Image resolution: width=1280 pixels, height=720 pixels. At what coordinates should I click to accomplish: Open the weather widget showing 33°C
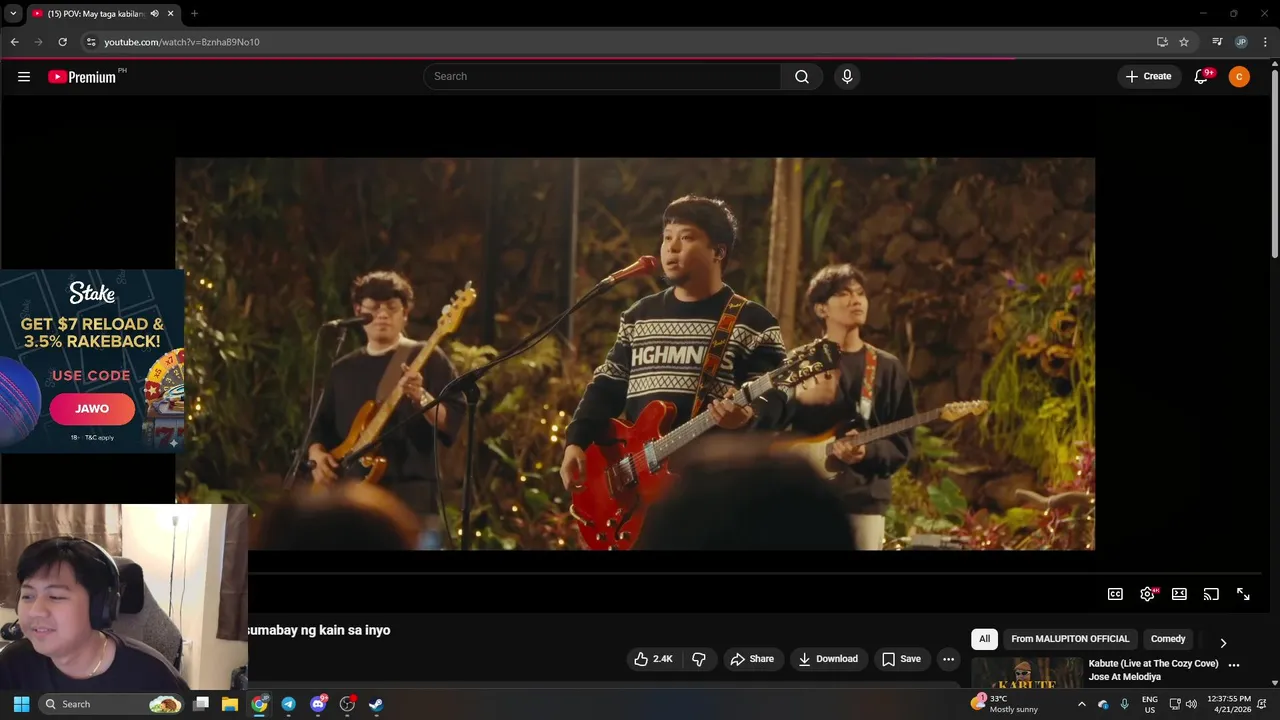(x=1005, y=704)
